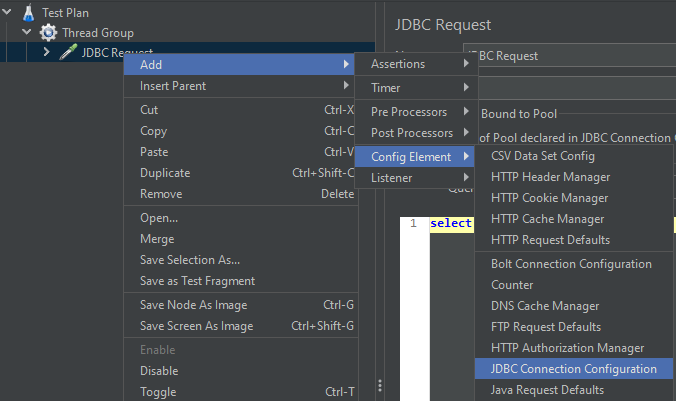The height and width of the screenshot is (401, 676).
Task: Add Java Request Defaults
Action: [574, 390]
